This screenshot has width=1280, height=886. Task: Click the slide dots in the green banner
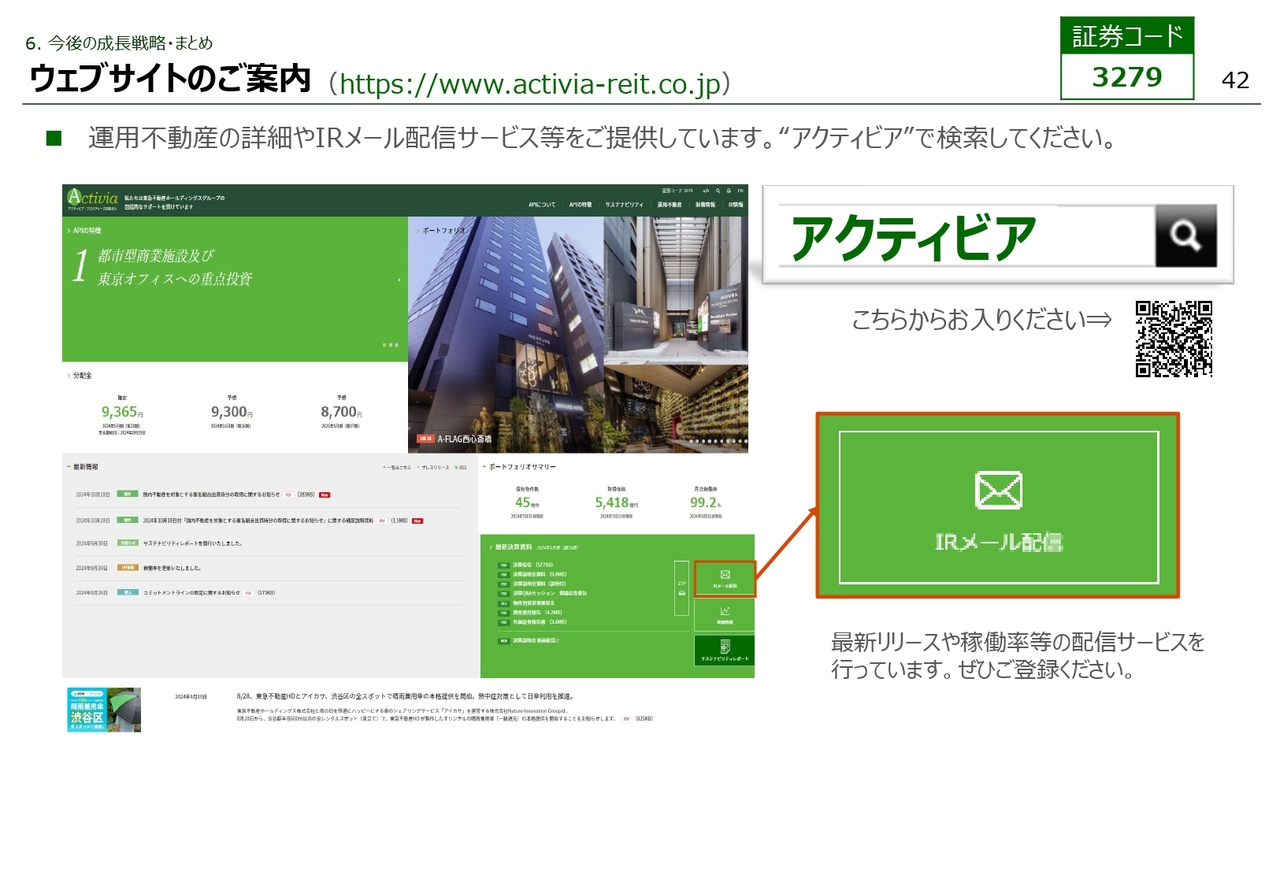[x=390, y=345]
